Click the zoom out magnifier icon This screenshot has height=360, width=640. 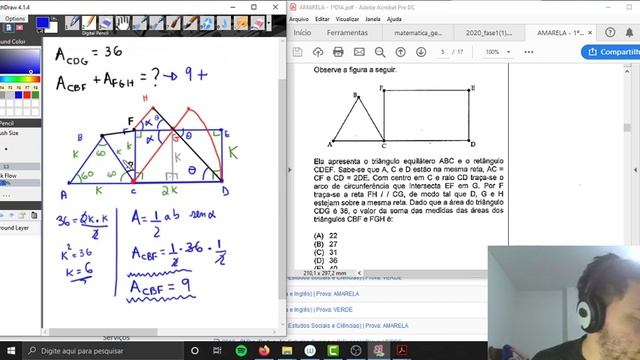(380, 52)
